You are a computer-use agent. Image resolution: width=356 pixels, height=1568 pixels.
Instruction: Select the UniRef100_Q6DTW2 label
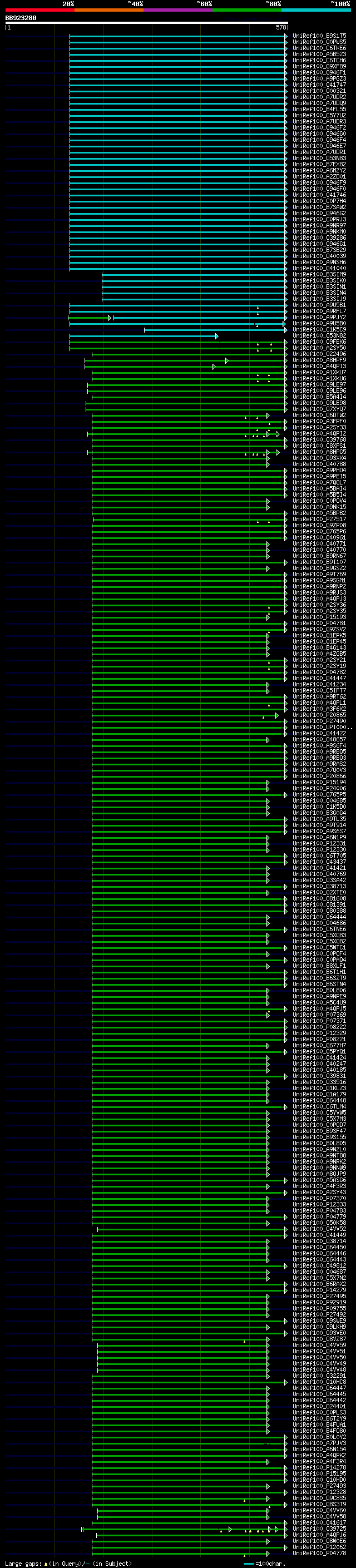[319, 415]
